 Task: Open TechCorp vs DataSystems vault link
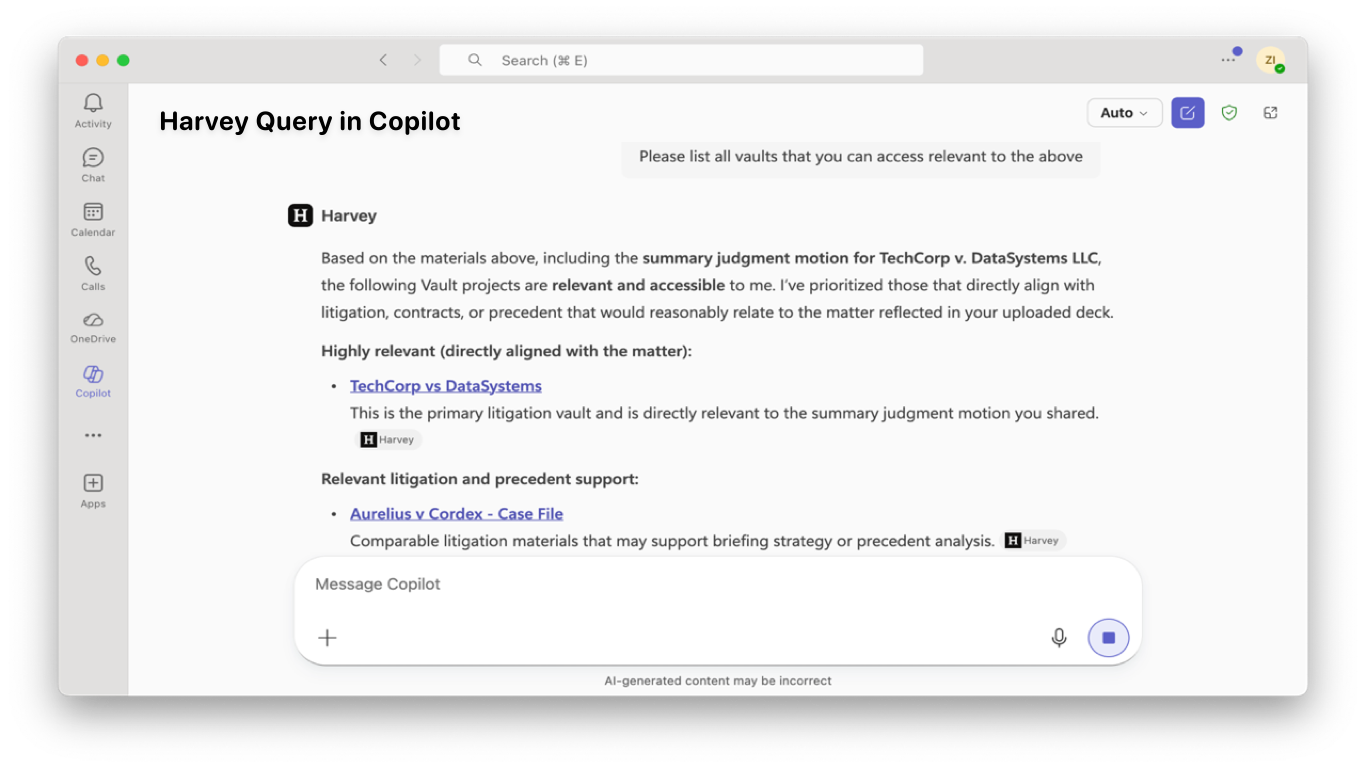(446, 386)
